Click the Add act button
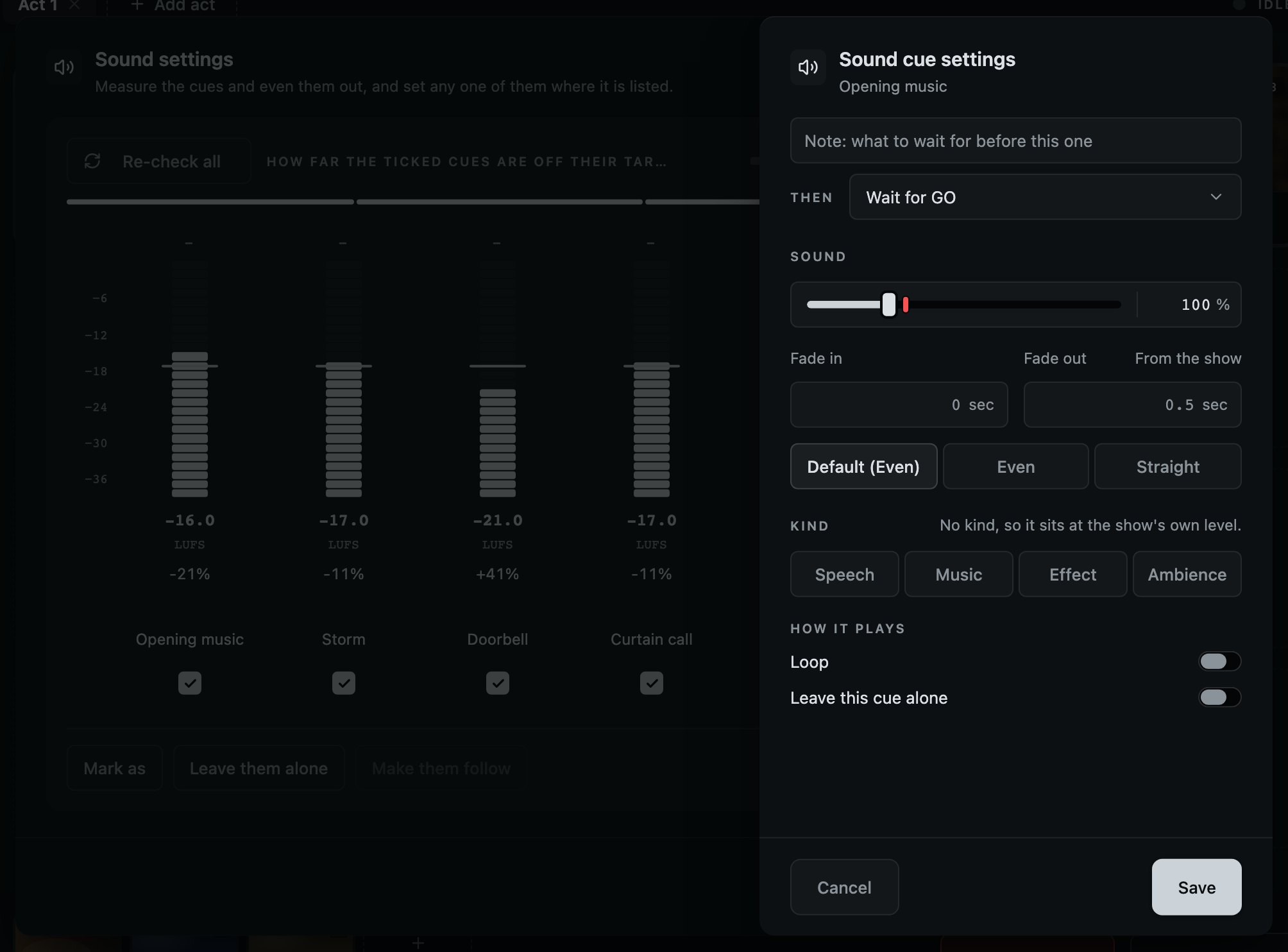 tap(172, 5)
